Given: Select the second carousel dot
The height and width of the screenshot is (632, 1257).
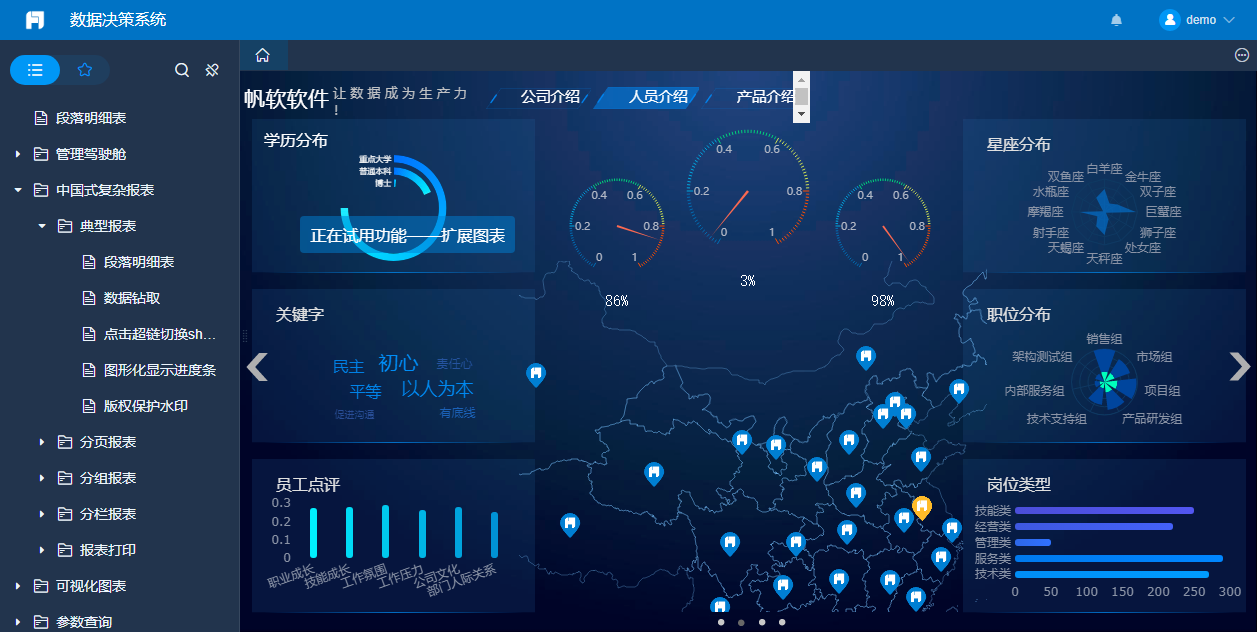Looking at the screenshot, I should click(741, 622).
